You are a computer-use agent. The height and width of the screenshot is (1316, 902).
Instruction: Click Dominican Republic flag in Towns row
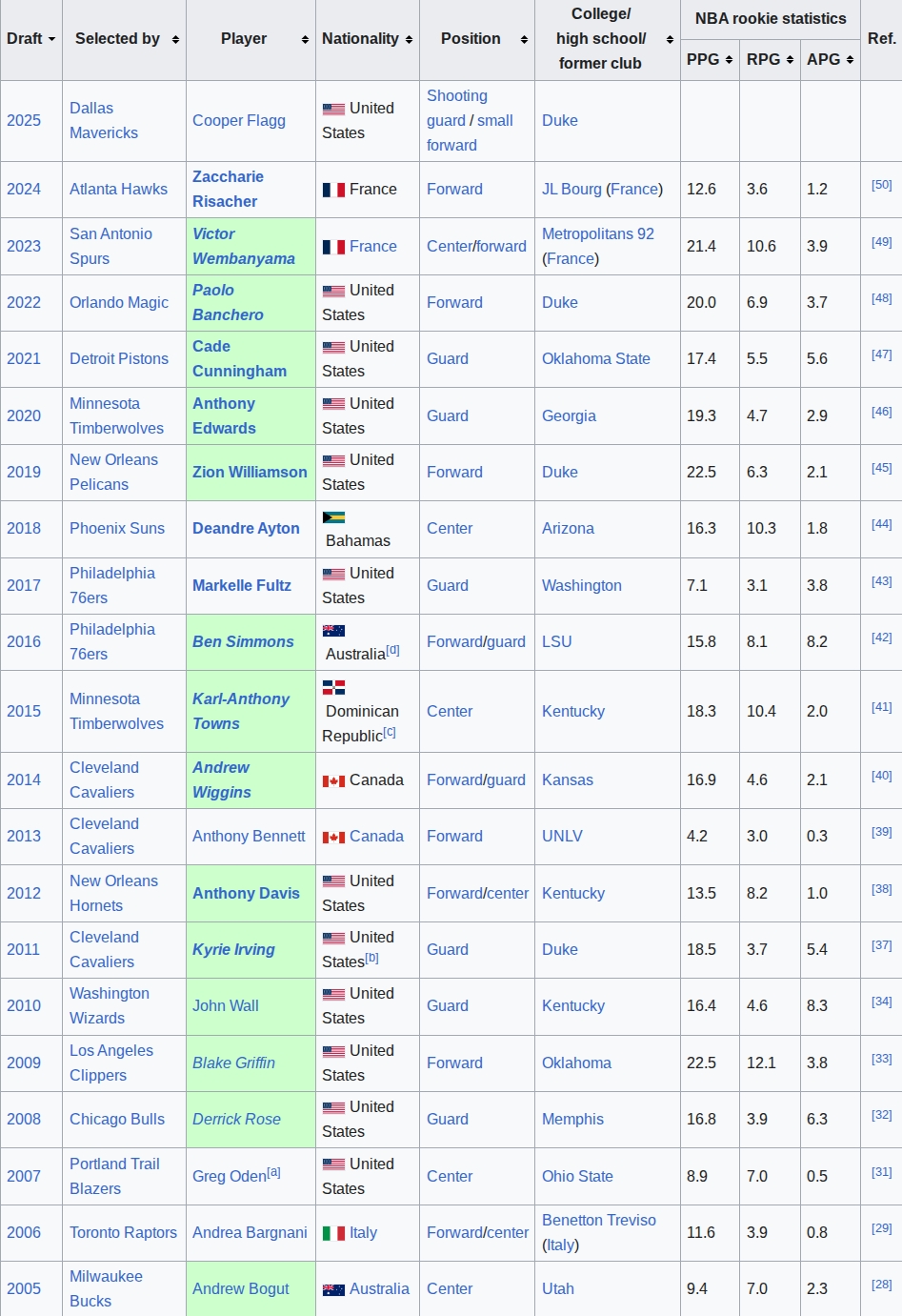point(333,687)
